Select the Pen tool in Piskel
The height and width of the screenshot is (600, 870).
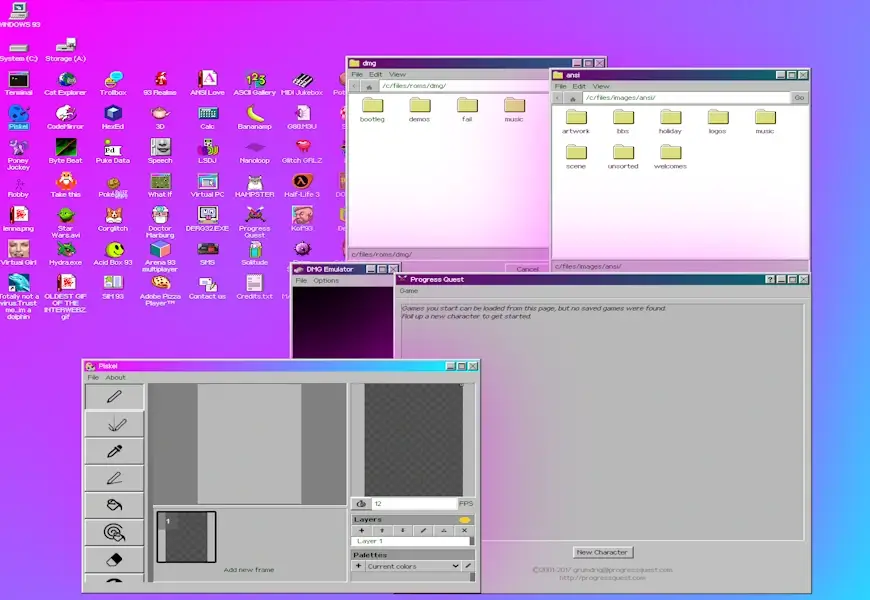(113, 397)
